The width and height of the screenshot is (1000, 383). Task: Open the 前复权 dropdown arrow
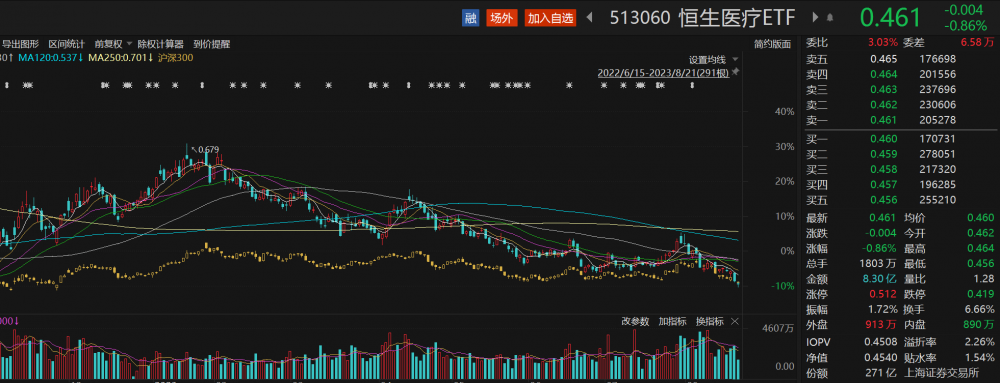click(129, 44)
